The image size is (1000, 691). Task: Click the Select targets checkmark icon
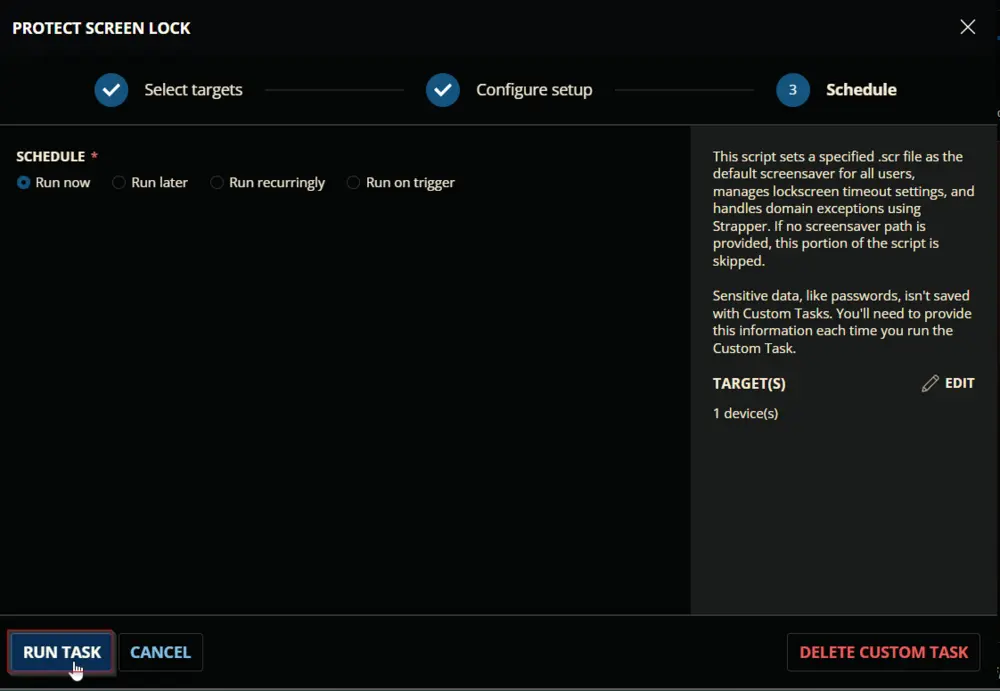point(112,90)
